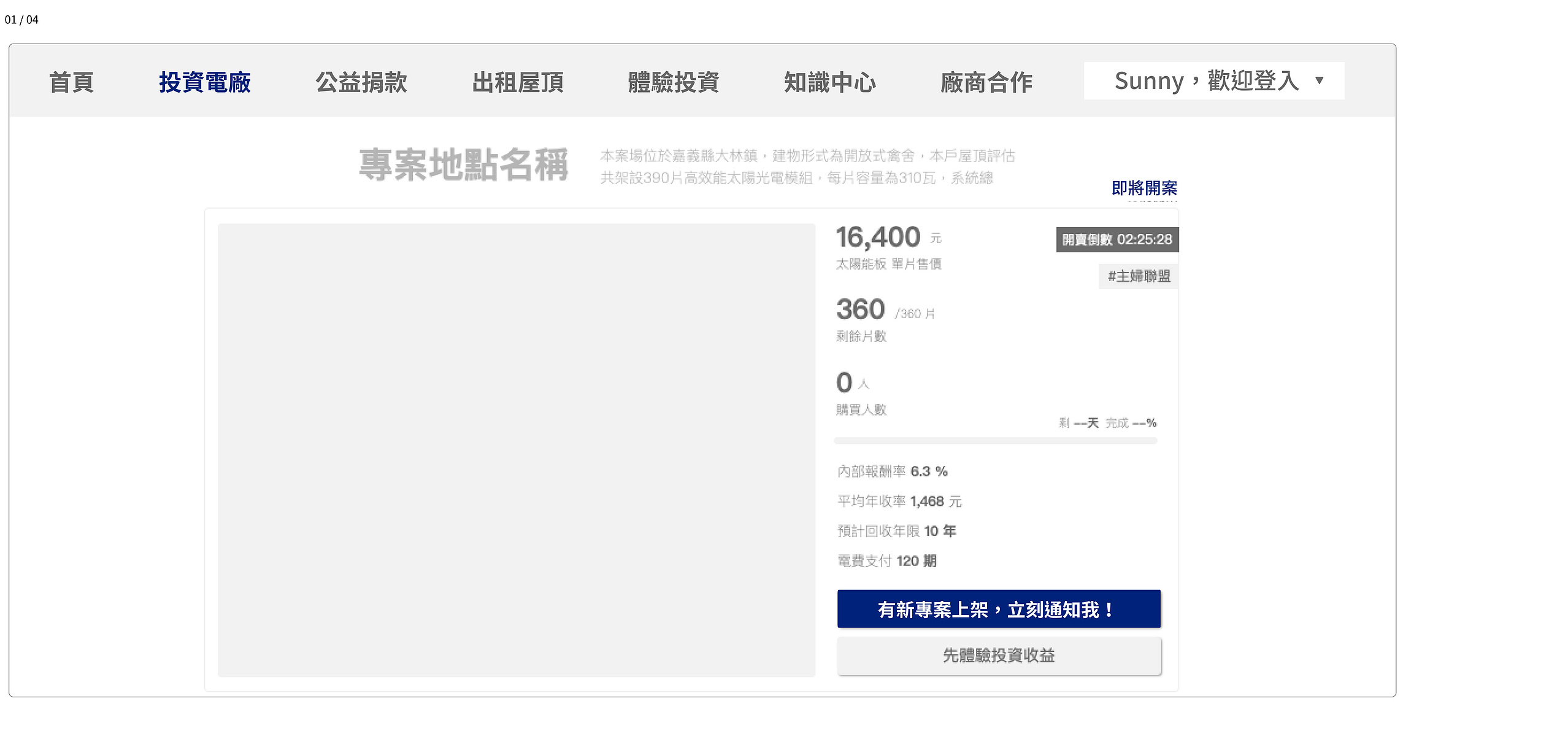The height and width of the screenshot is (736, 1568).
Task: Select the #主婦聯盟 tag
Action: point(1139,276)
